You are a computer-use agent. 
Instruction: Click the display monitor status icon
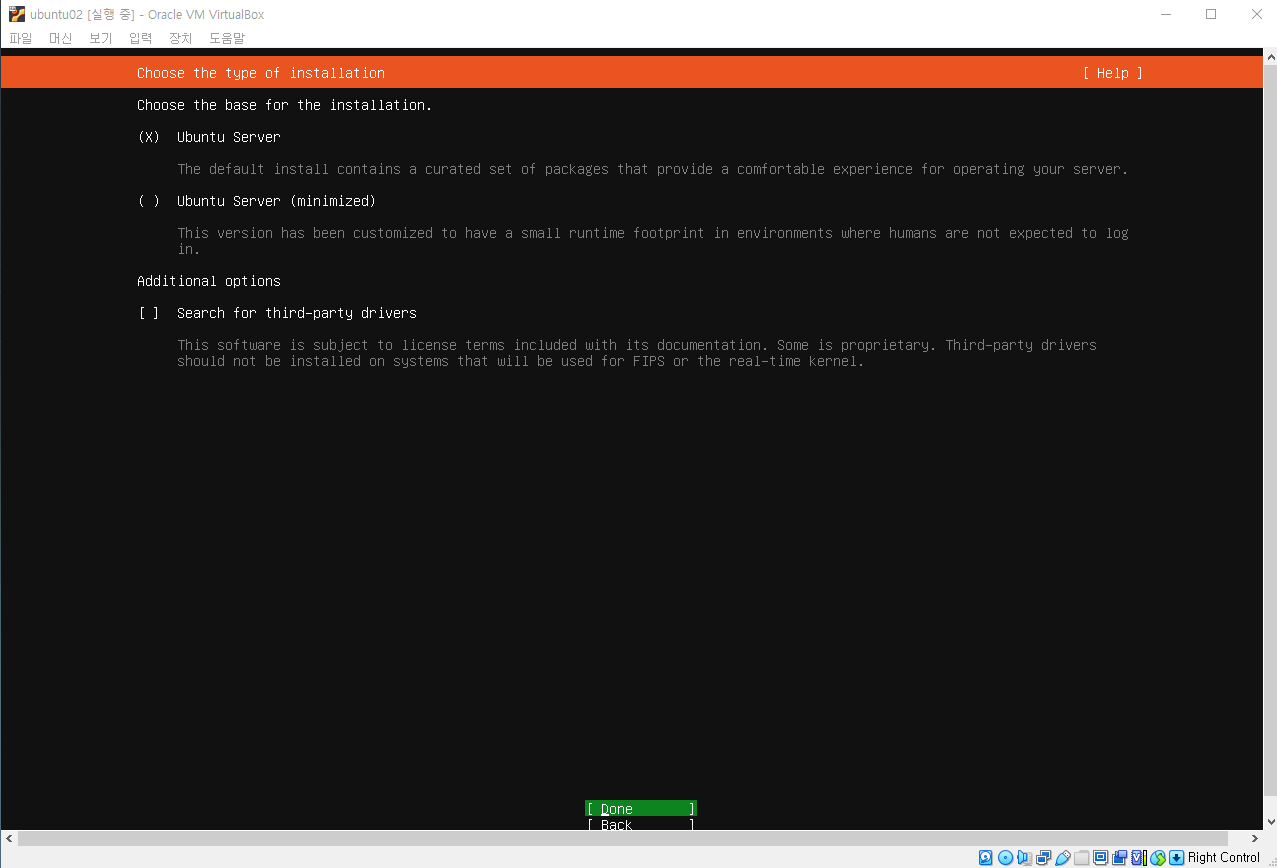pos(1100,857)
